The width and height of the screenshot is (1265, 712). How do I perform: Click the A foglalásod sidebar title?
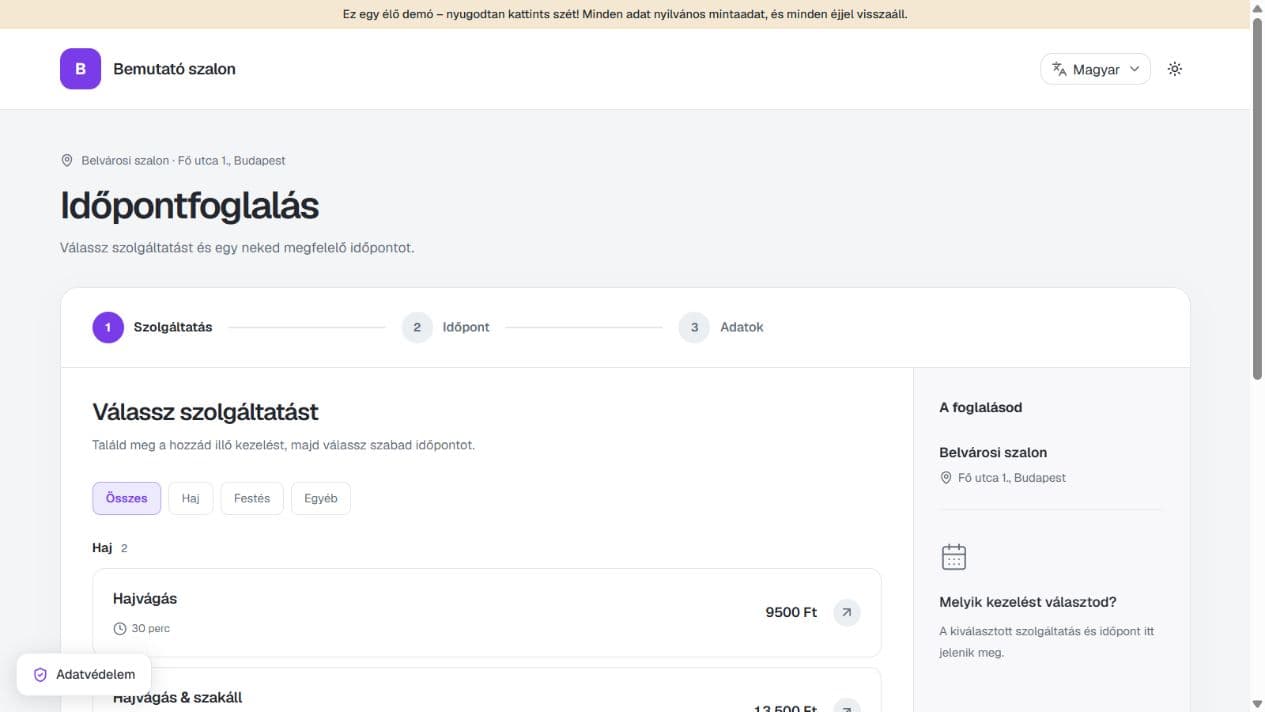981,407
